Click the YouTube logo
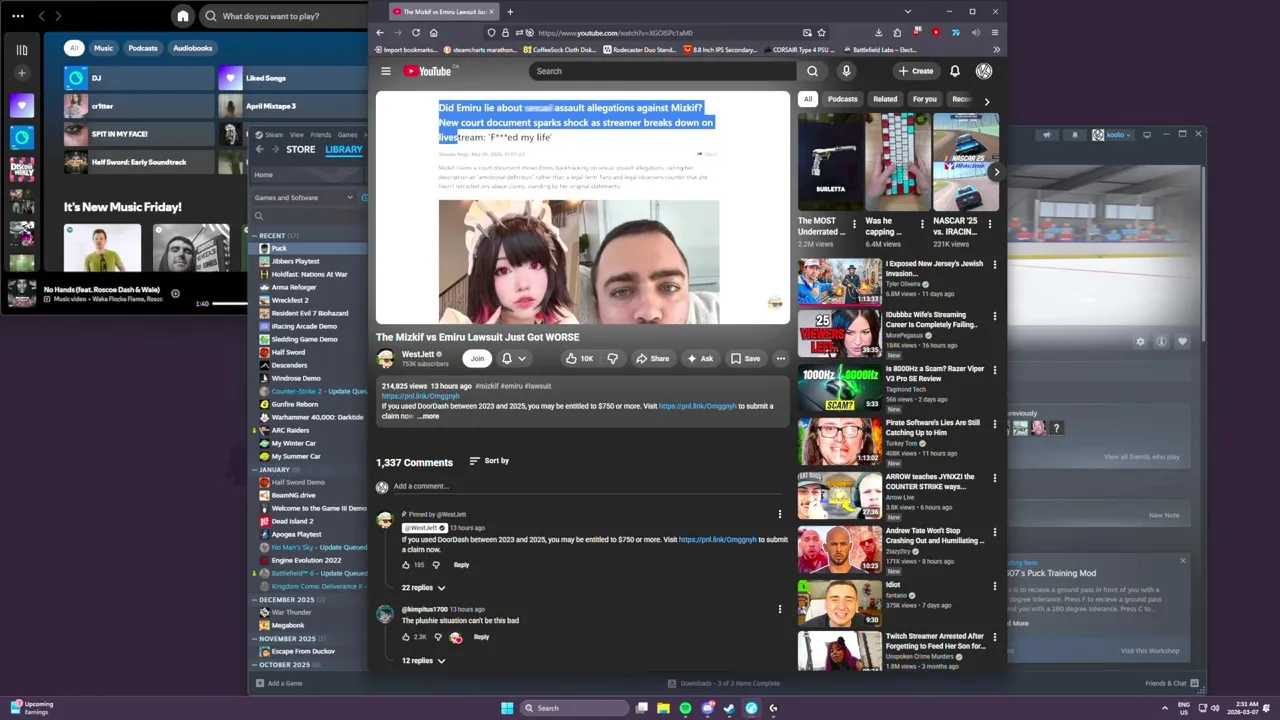This screenshot has width=1280, height=720. coord(428,71)
